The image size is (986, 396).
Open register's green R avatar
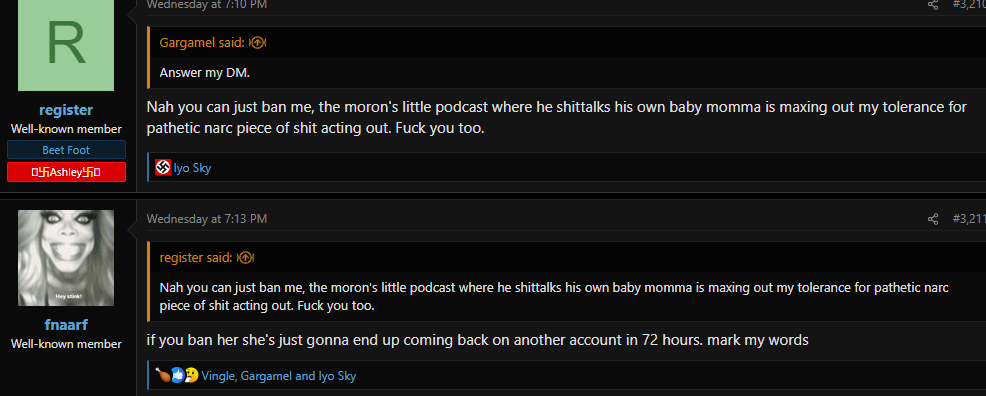(66, 43)
